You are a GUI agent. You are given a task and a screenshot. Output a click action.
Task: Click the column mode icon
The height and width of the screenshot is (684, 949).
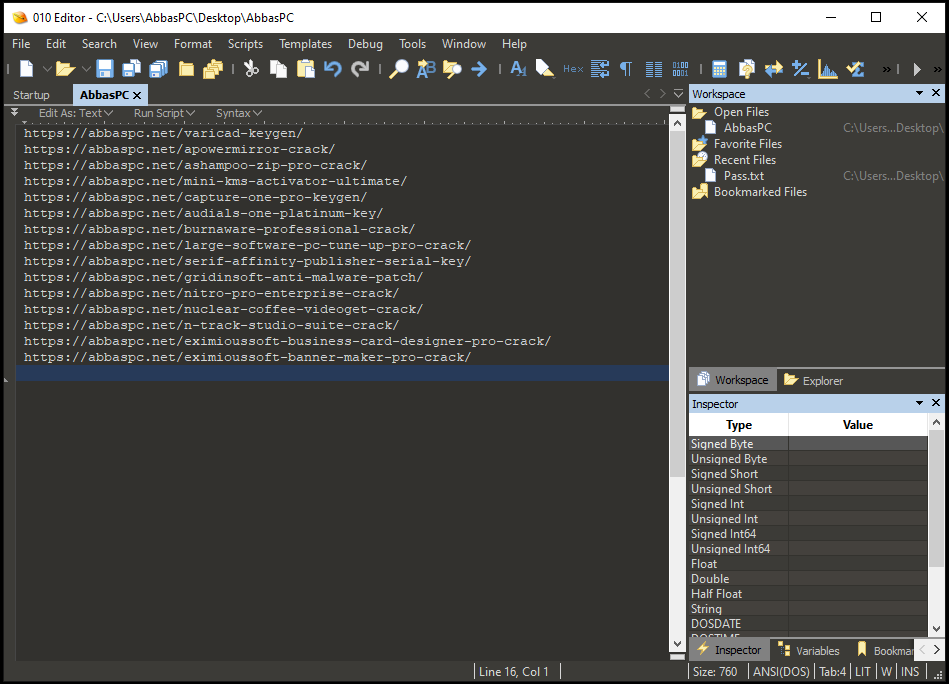click(654, 69)
